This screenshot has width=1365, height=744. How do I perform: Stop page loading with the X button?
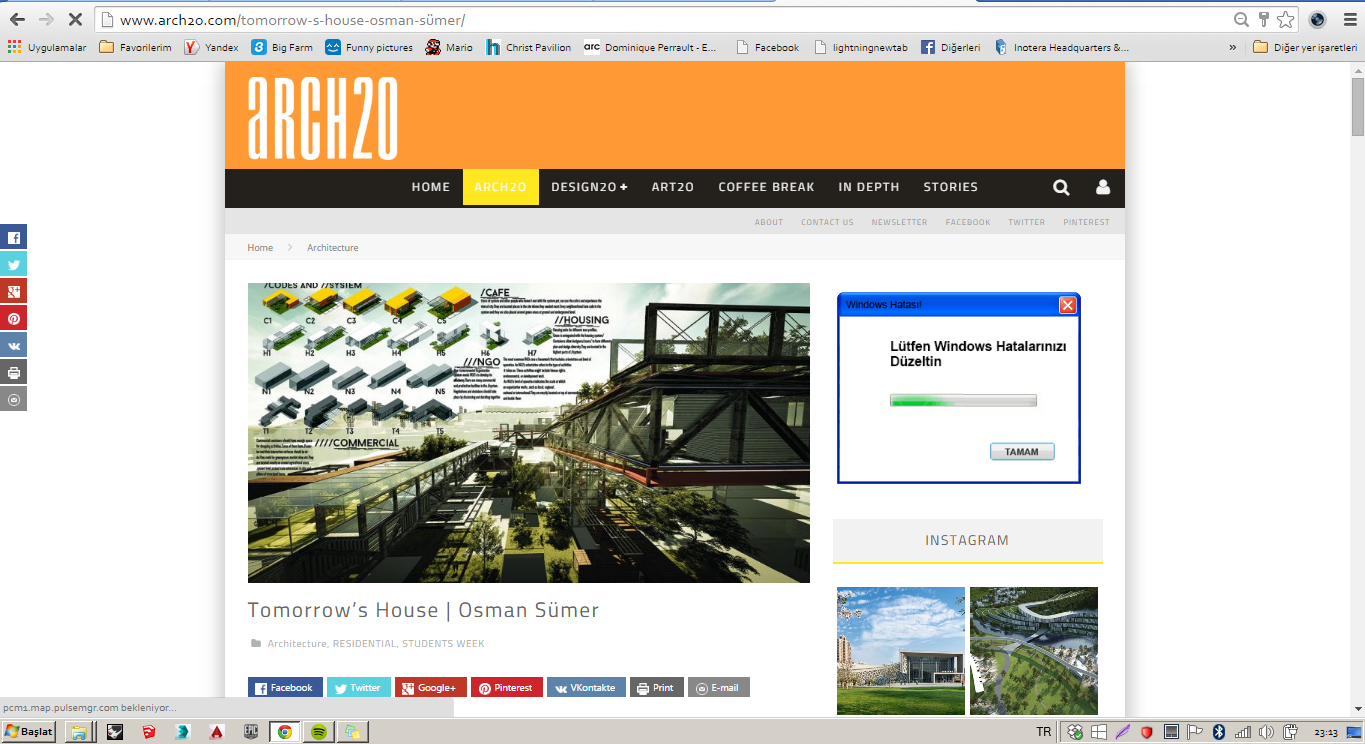tap(74, 19)
